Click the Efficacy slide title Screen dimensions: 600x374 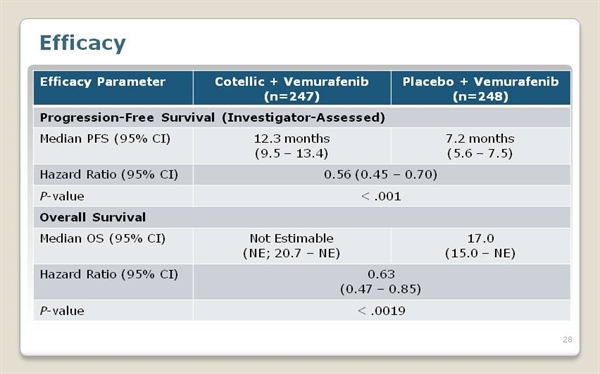[83, 43]
